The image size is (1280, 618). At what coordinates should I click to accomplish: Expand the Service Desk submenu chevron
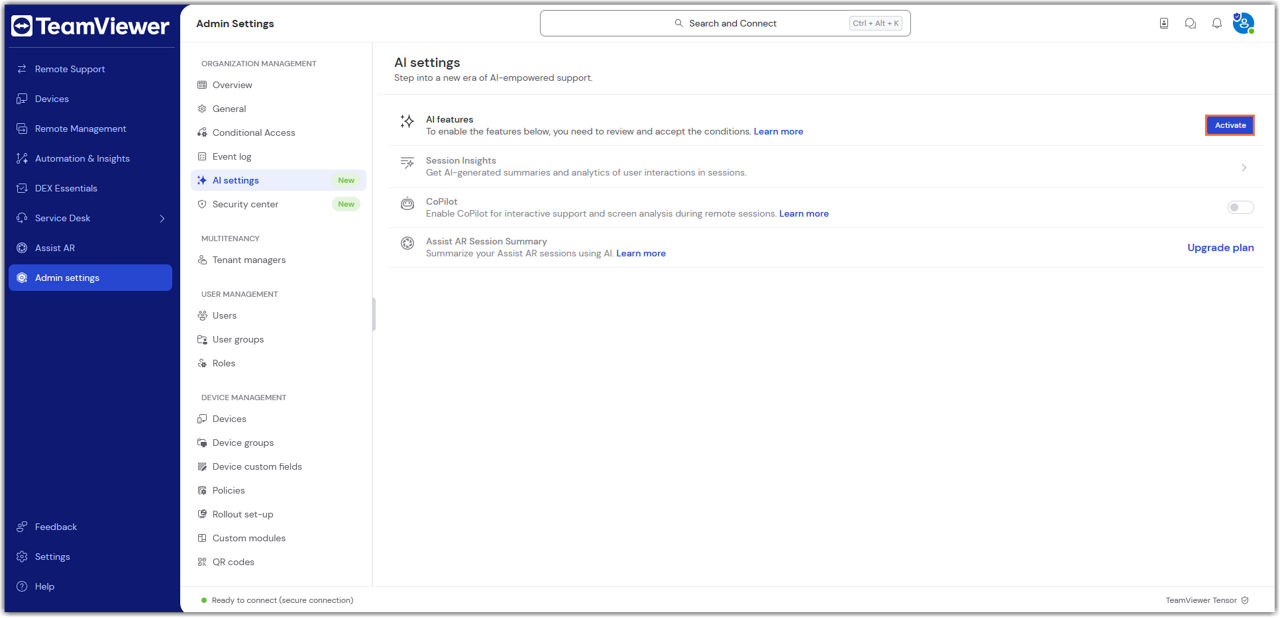click(162, 218)
